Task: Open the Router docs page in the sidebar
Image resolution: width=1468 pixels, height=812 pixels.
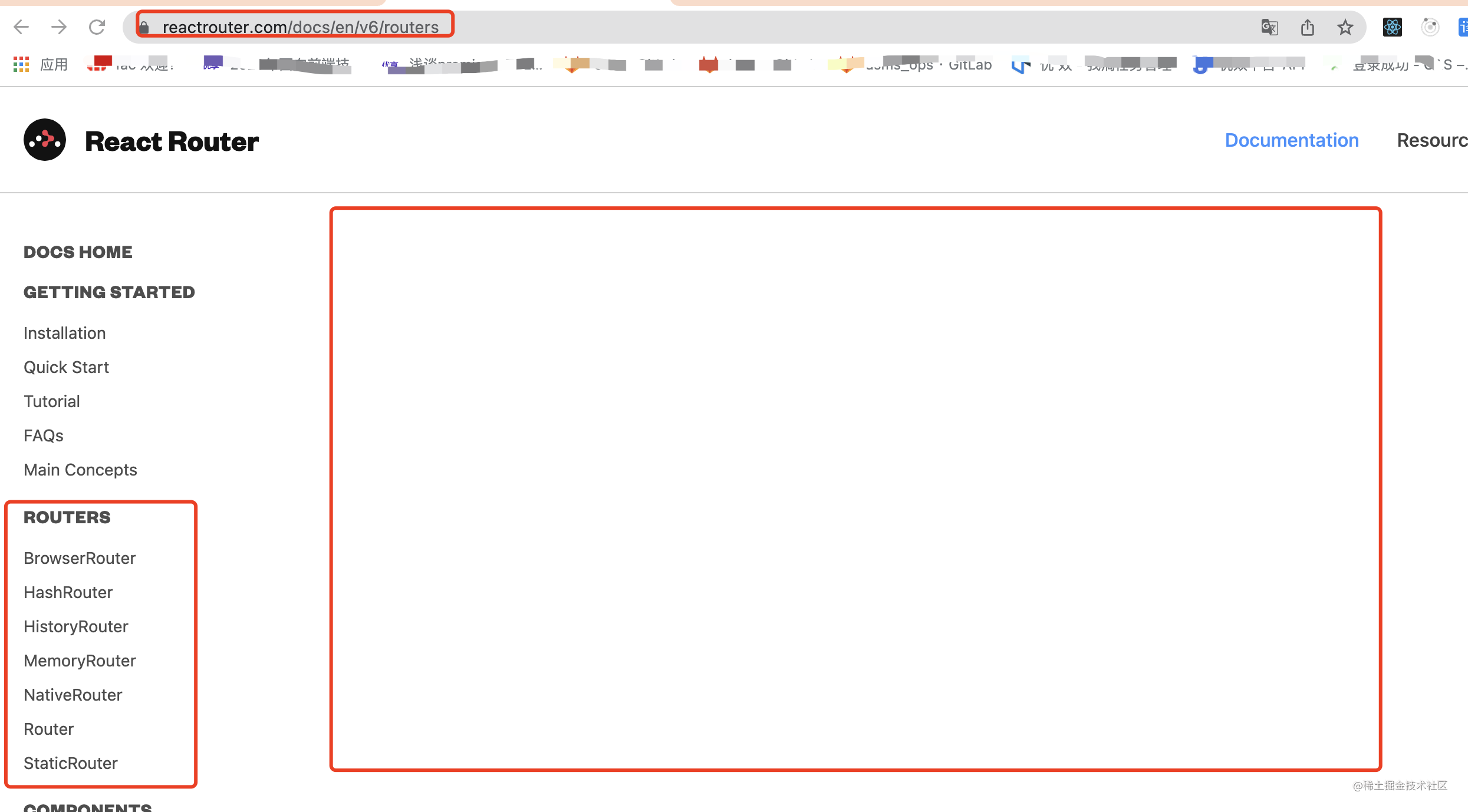Action: click(49, 729)
